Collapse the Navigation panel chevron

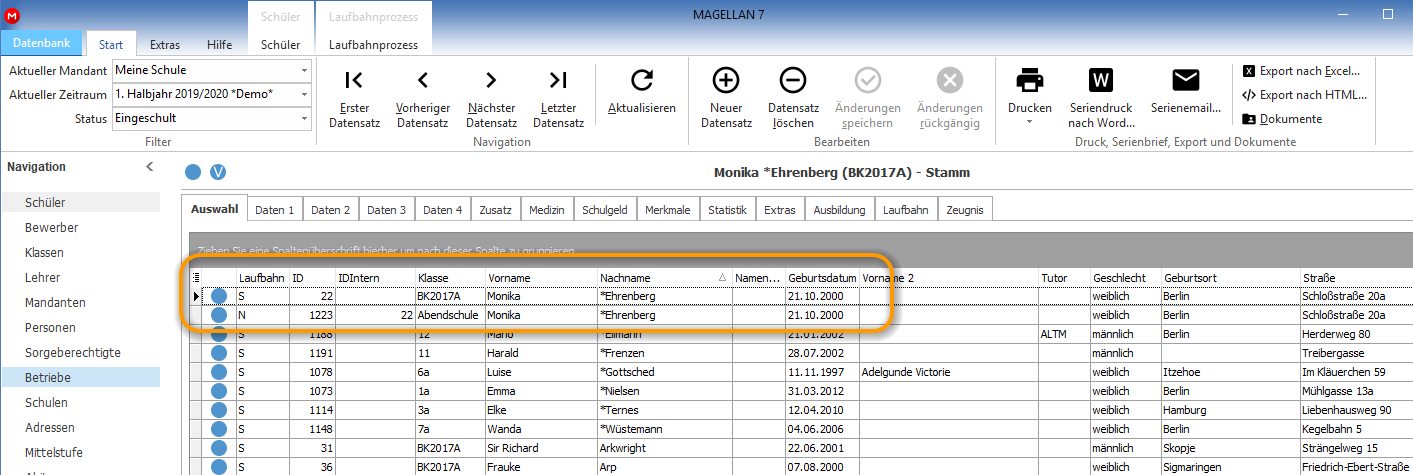click(150, 167)
